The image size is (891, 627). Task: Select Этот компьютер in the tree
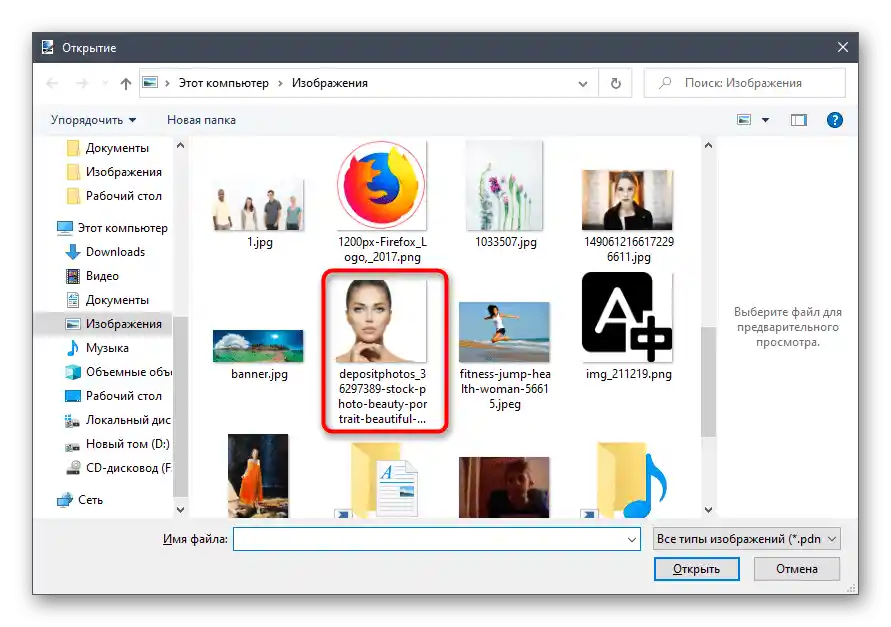[x=113, y=228]
